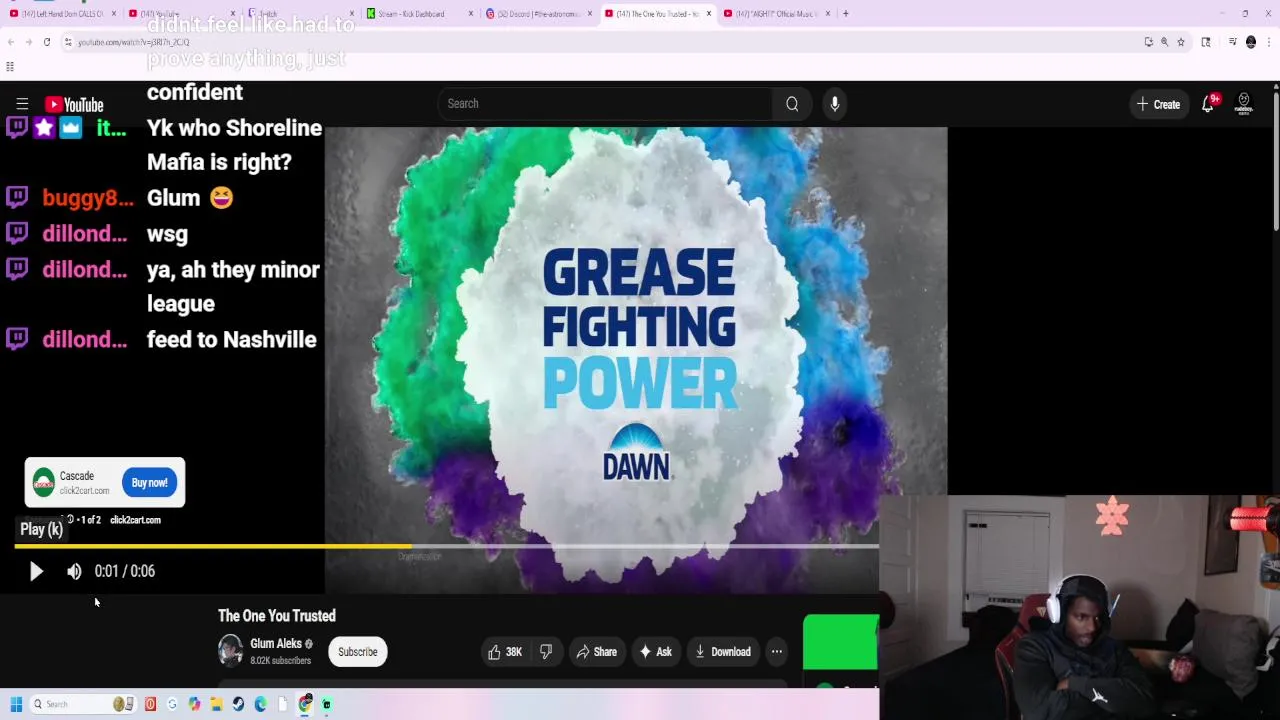
Task: Click the 0:01 / 0:06 time display
Action: pyautogui.click(x=125, y=571)
